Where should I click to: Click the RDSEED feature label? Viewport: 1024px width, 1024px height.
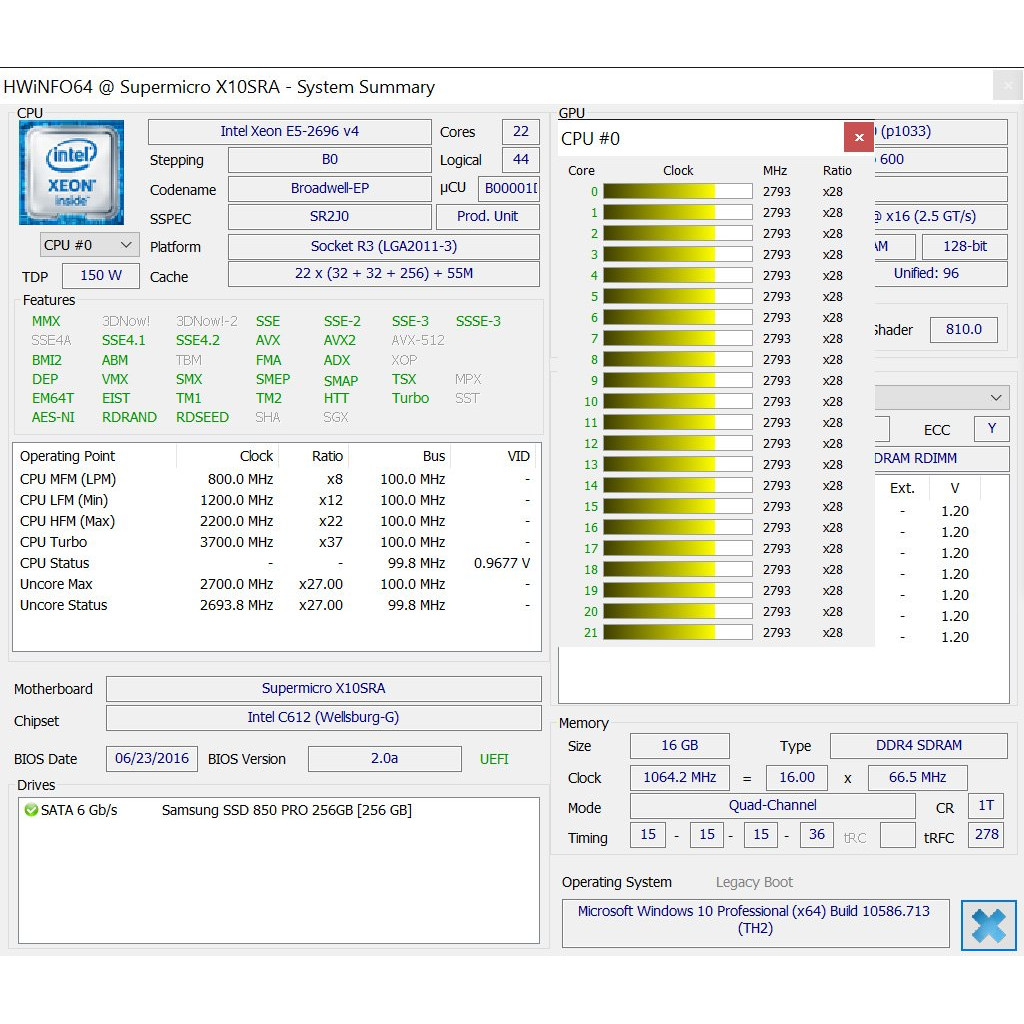point(202,417)
